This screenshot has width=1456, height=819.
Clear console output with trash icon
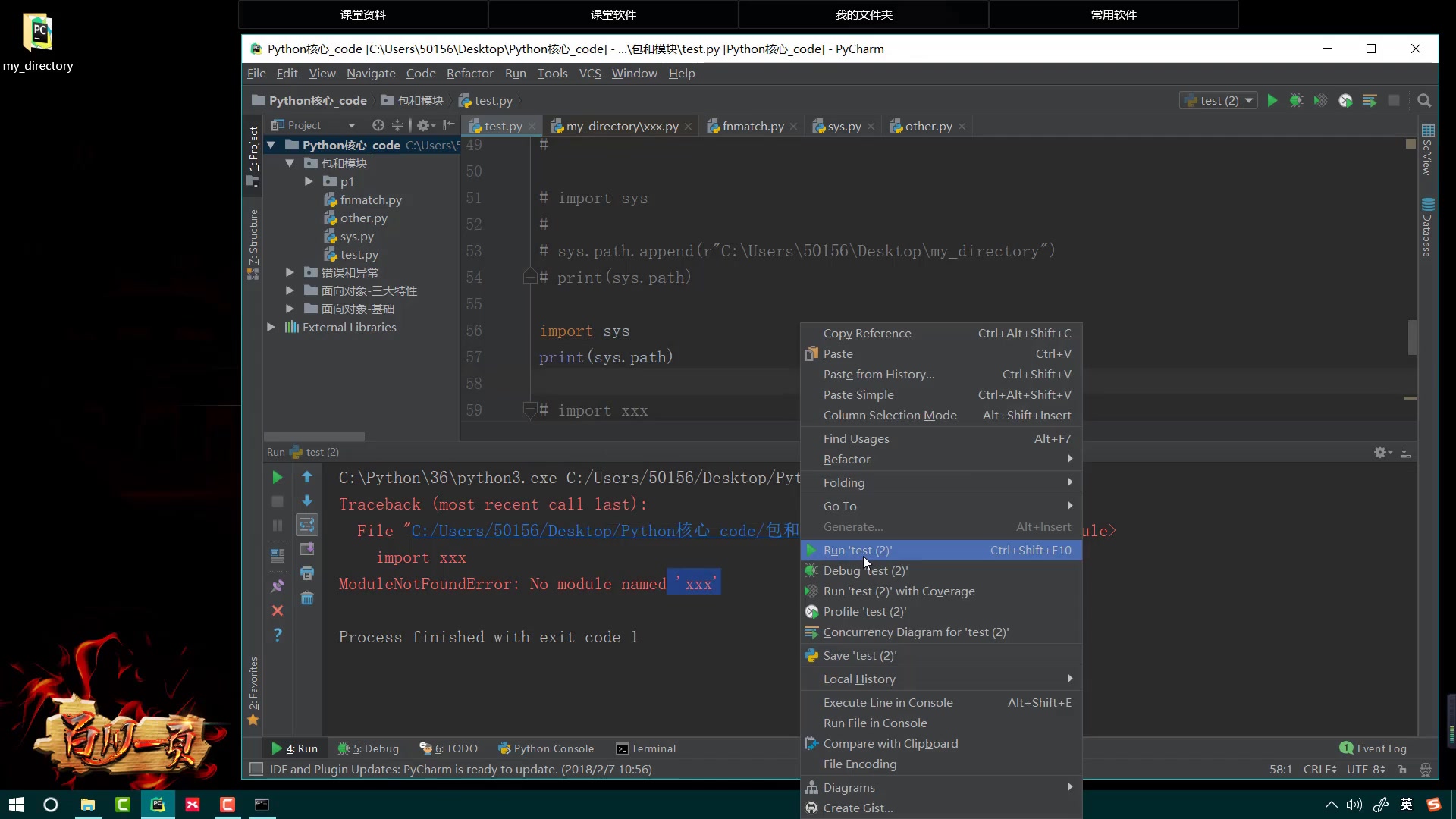307,598
